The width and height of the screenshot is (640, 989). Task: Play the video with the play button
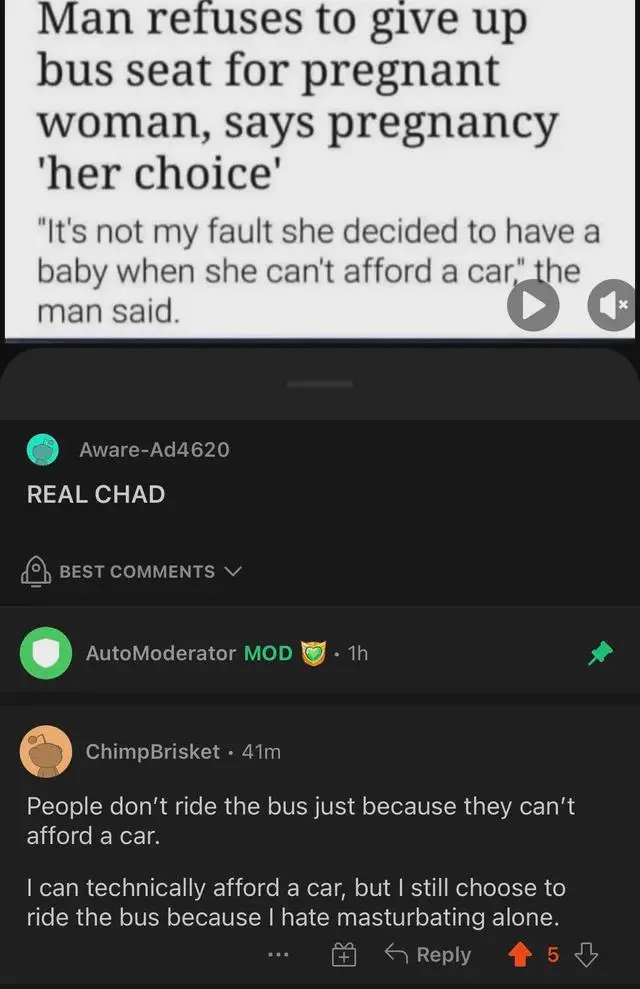click(x=533, y=305)
